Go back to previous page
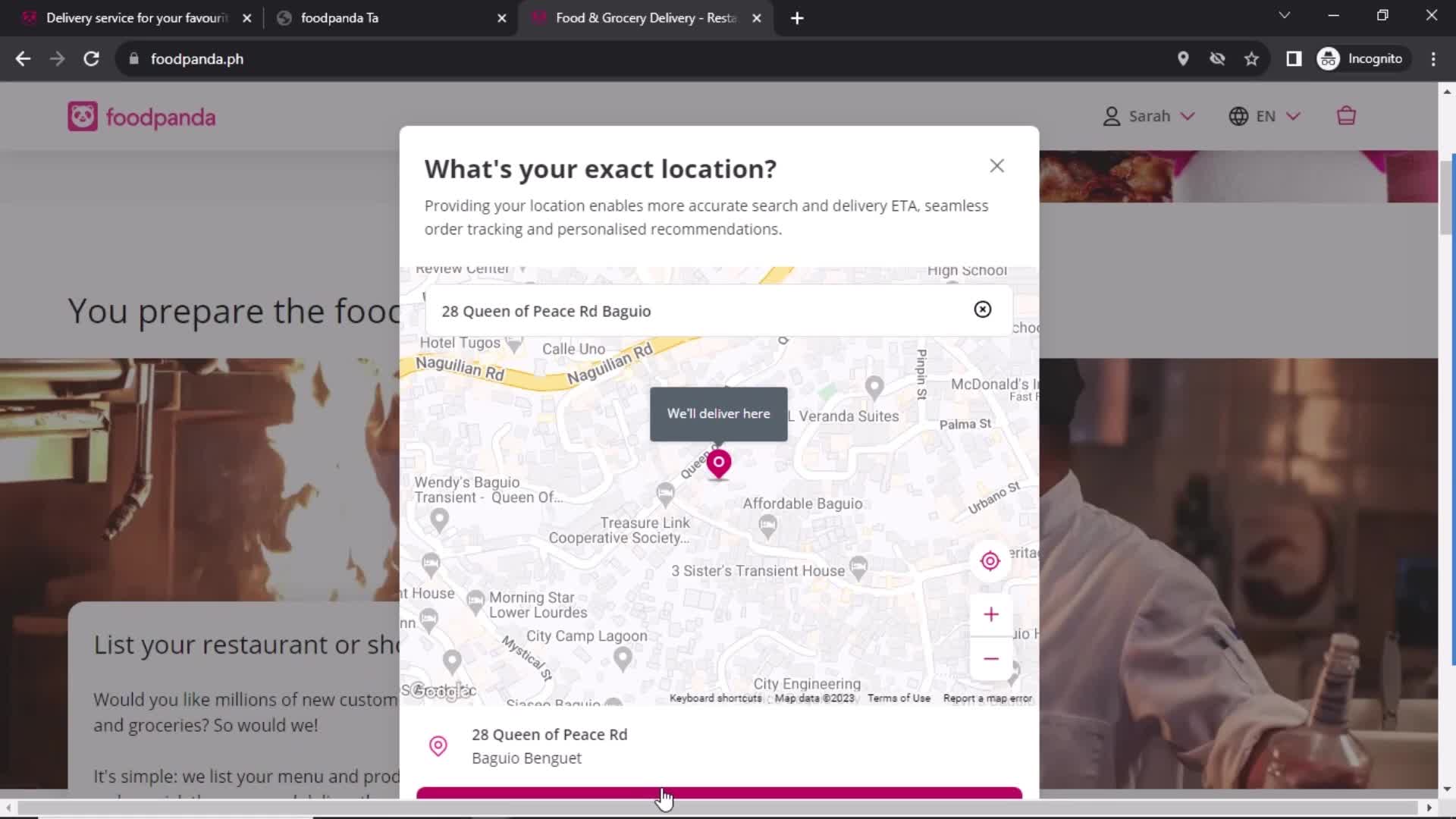The height and width of the screenshot is (819, 1456). point(23,58)
